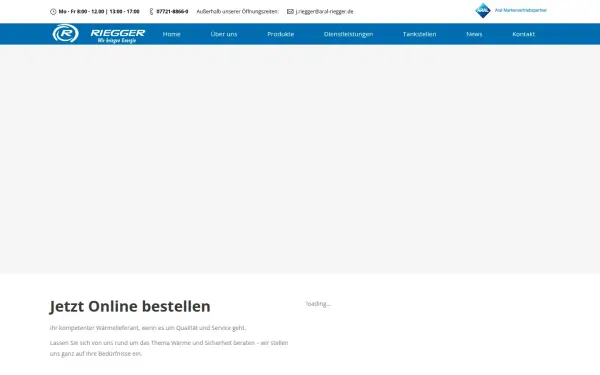Open the Kontakt page
600x375 pixels.
[x=523, y=34]
